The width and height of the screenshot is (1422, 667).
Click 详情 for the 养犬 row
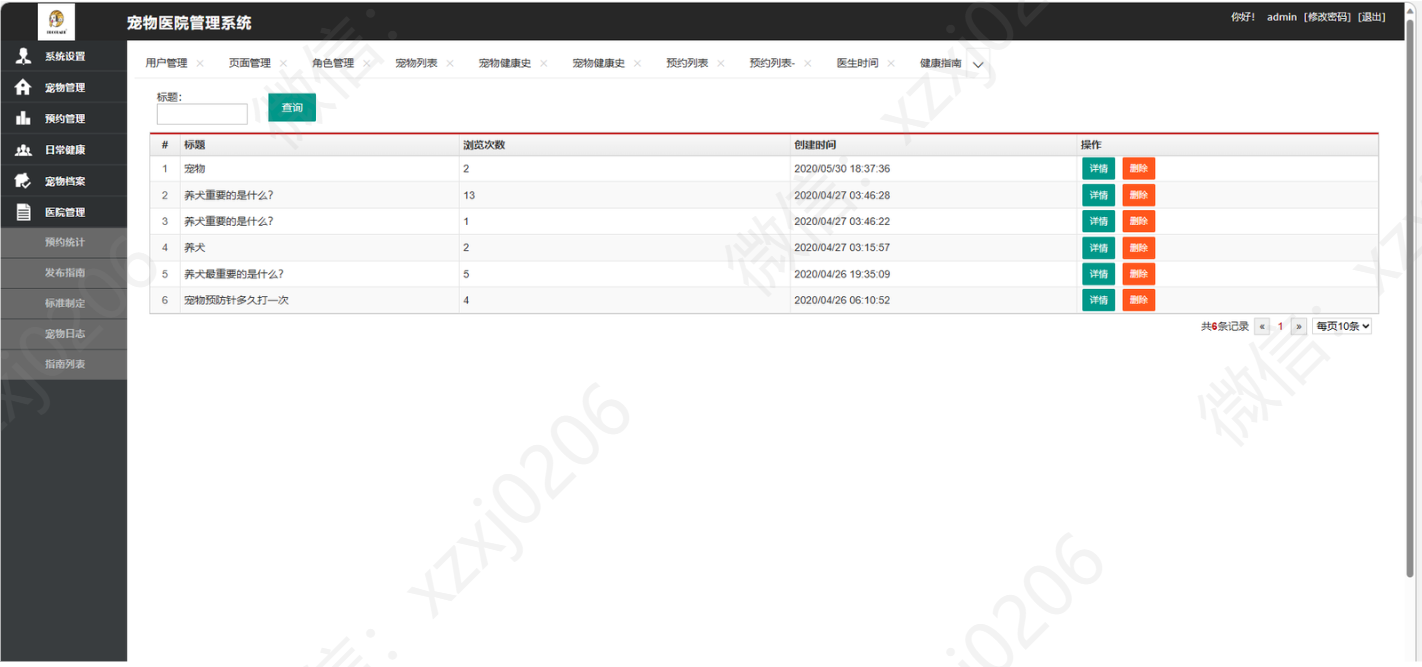pyautogui.click(x=1098, y=248)
